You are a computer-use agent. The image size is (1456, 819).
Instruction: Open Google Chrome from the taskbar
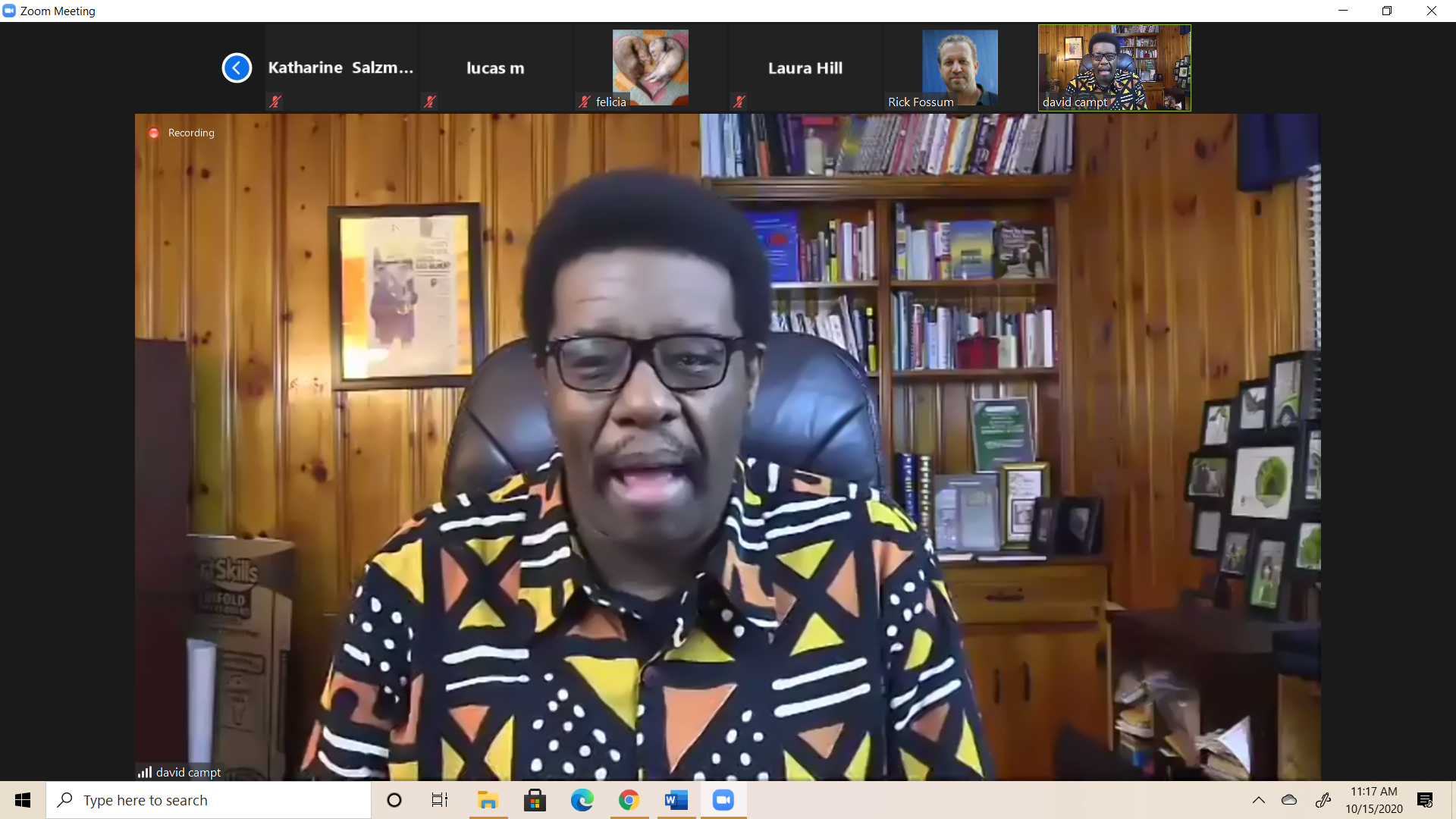coord(629,800)
